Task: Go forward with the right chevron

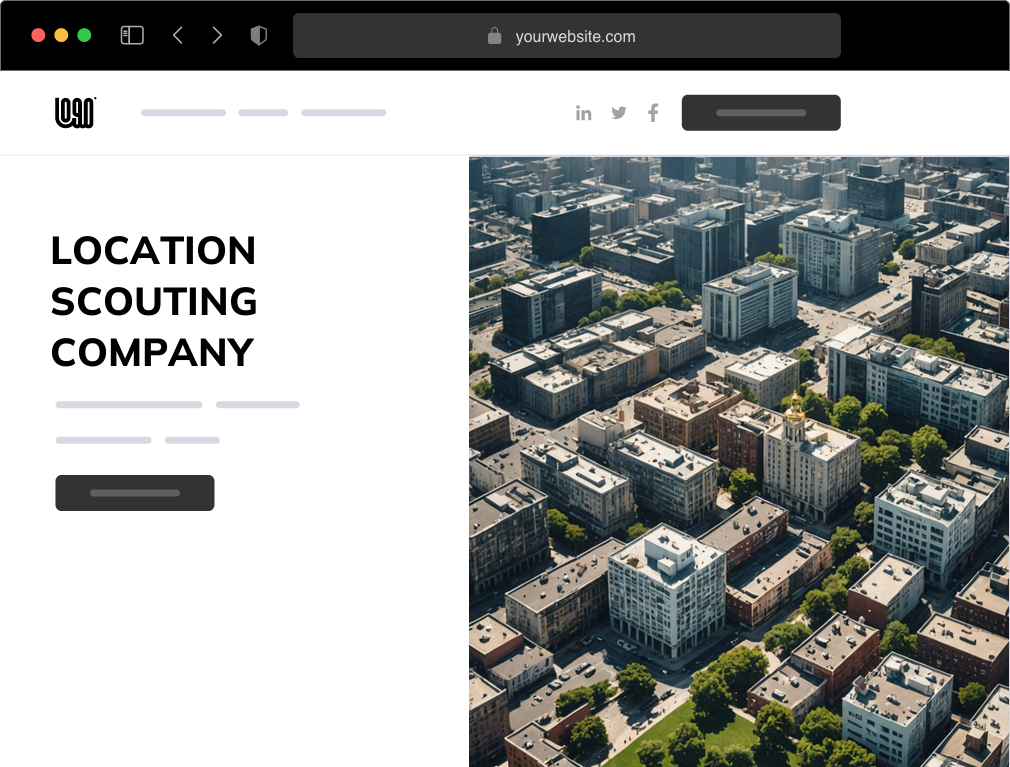Action: [x=217, y=35]
